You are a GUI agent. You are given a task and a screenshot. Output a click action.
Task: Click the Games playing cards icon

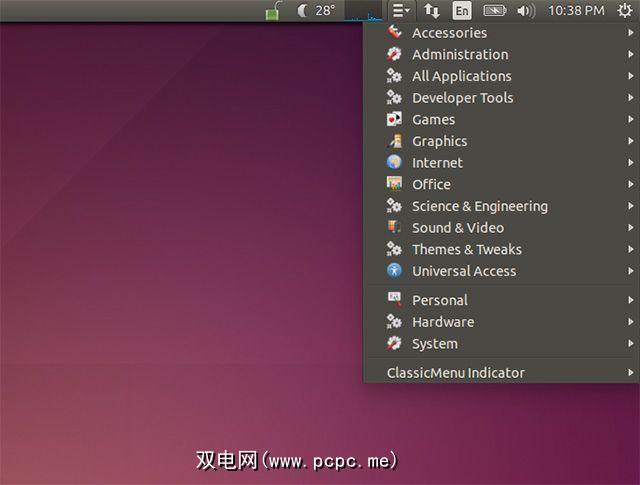[x=394, y=119]
